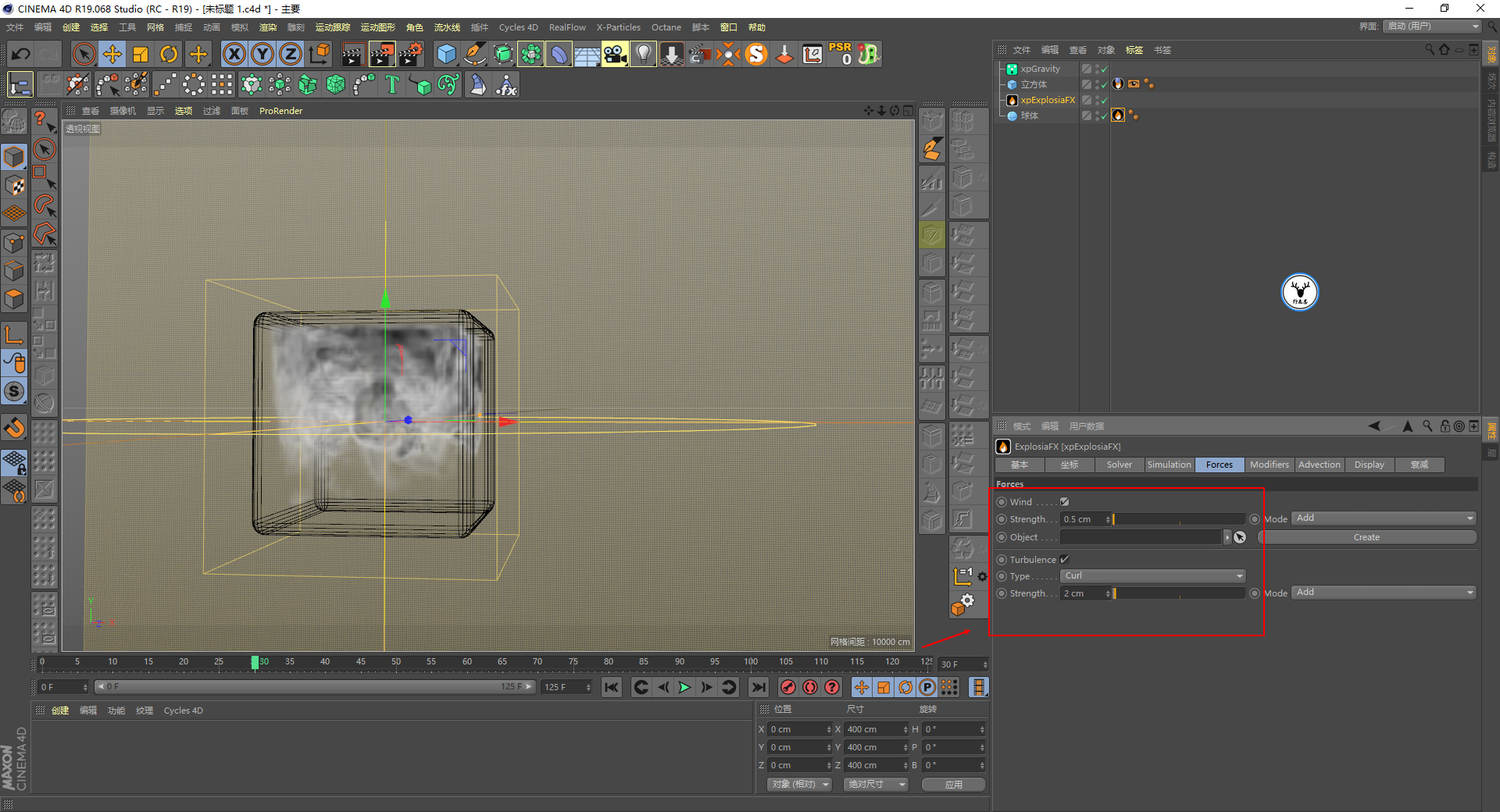Toggle the Wind checkbox
Image resolution: width=1500 pixels, height=812 pixels.
(x=1064, y=502)
